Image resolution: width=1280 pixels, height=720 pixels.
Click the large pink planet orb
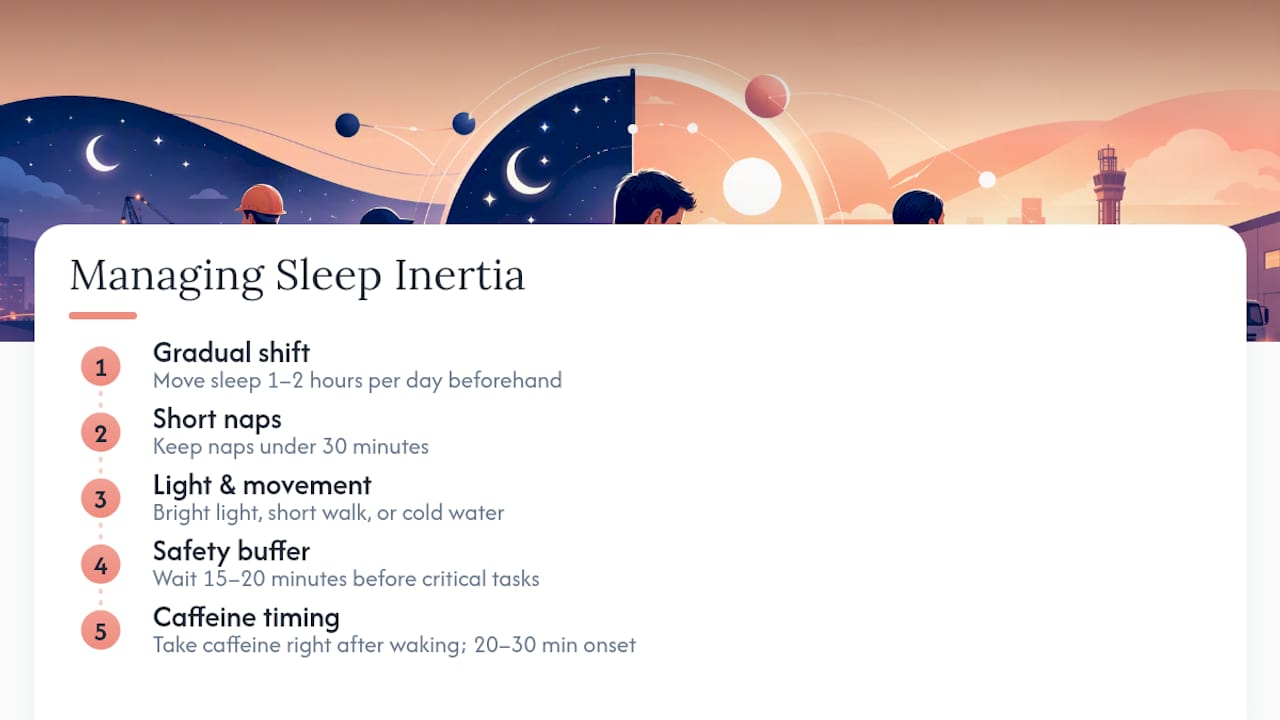(767, 96)
